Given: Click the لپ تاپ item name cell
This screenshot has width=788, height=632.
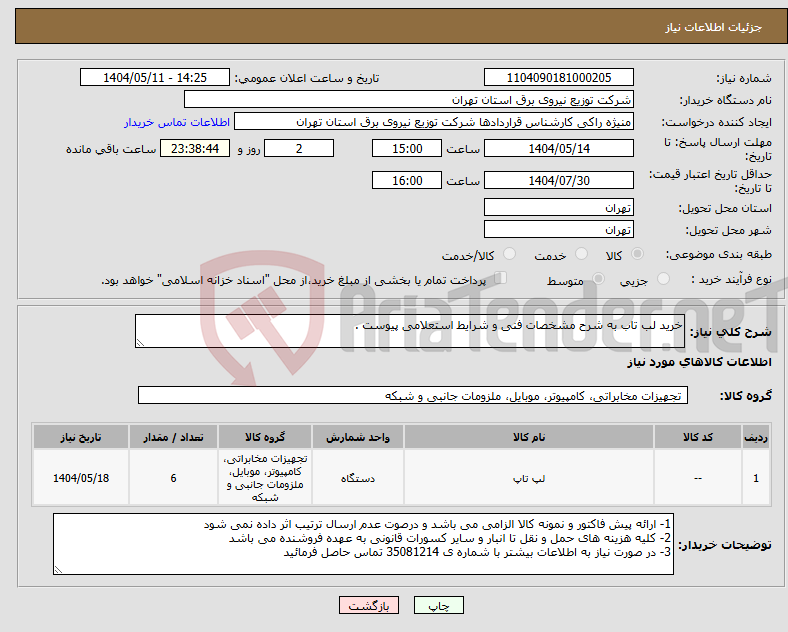Looking at the screenshot, I should (x=529, y=478).
